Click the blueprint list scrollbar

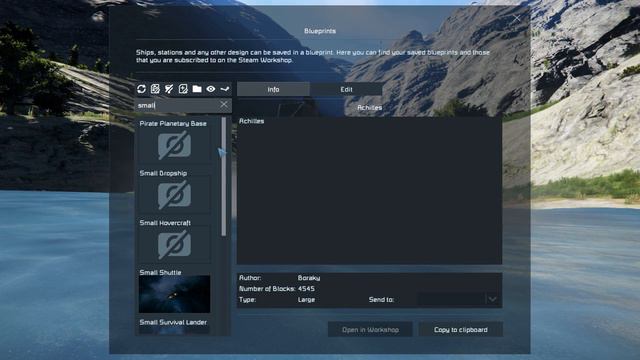point(223,176)
